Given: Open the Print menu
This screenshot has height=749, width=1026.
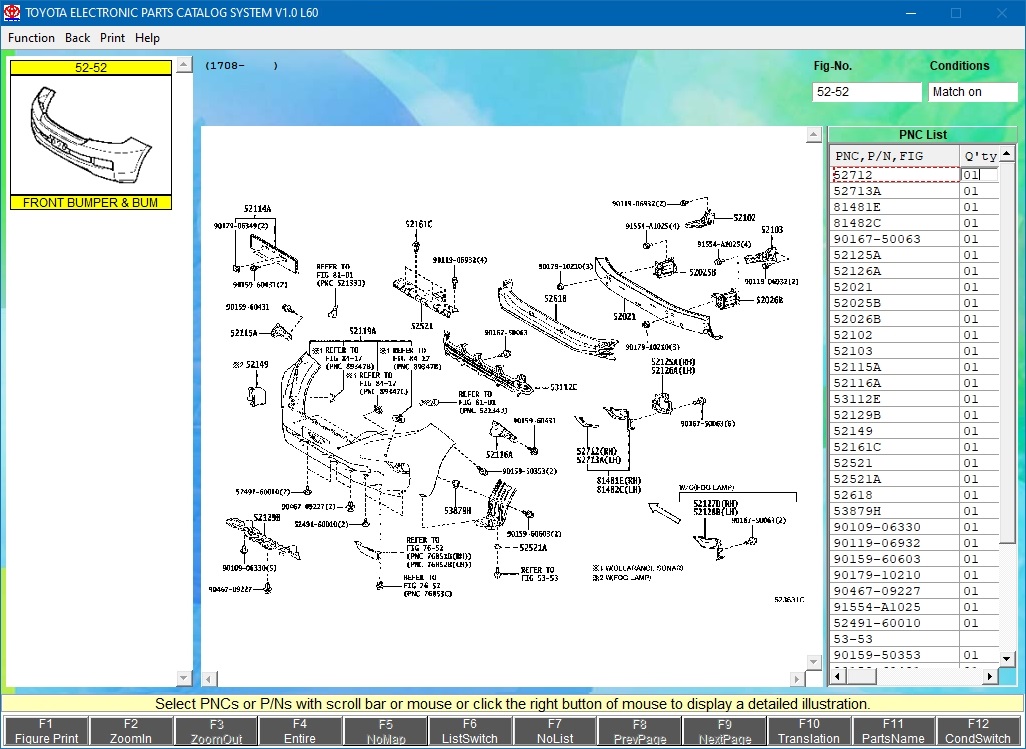Looking at the screenshot, I should [x=112, y=38].
